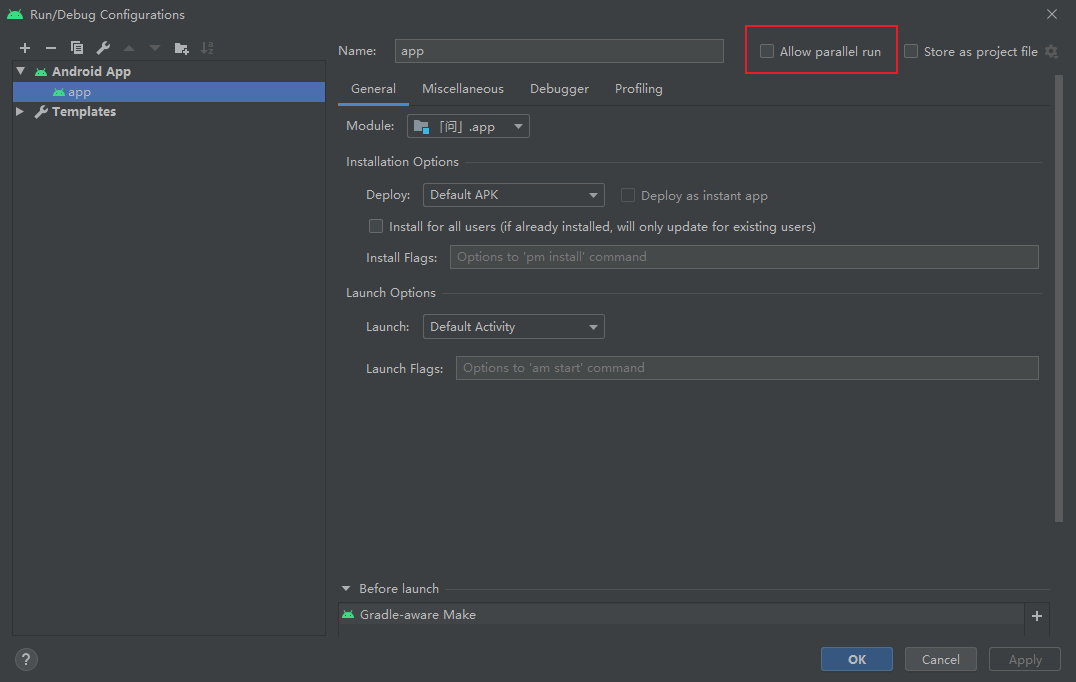
Task: Copy the selected configuration
Action: coord(77,48)
